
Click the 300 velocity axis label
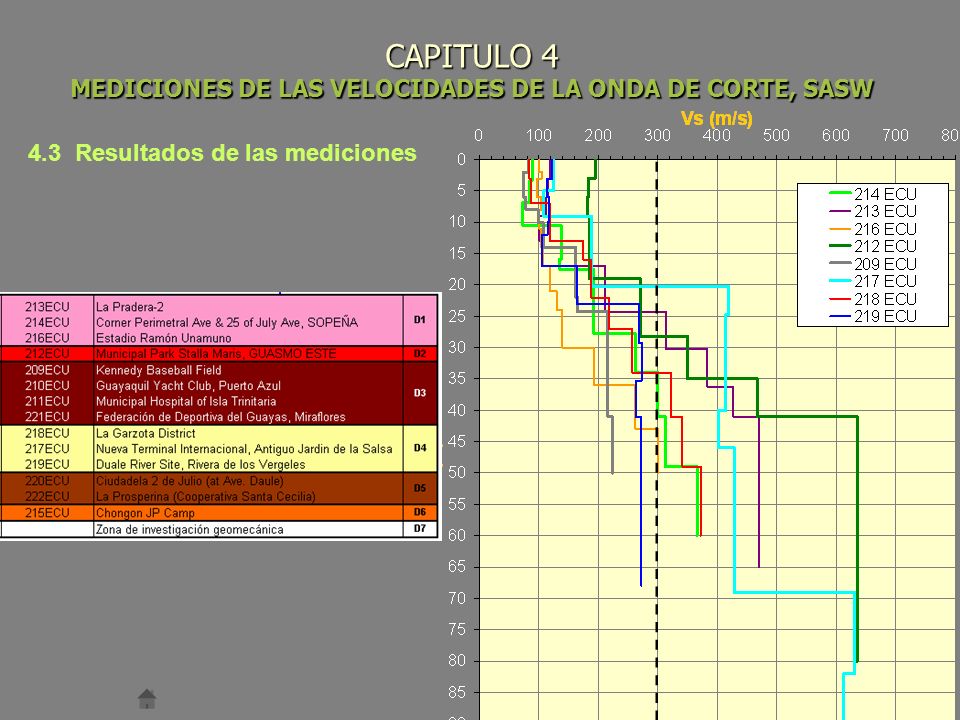[657, 135]
